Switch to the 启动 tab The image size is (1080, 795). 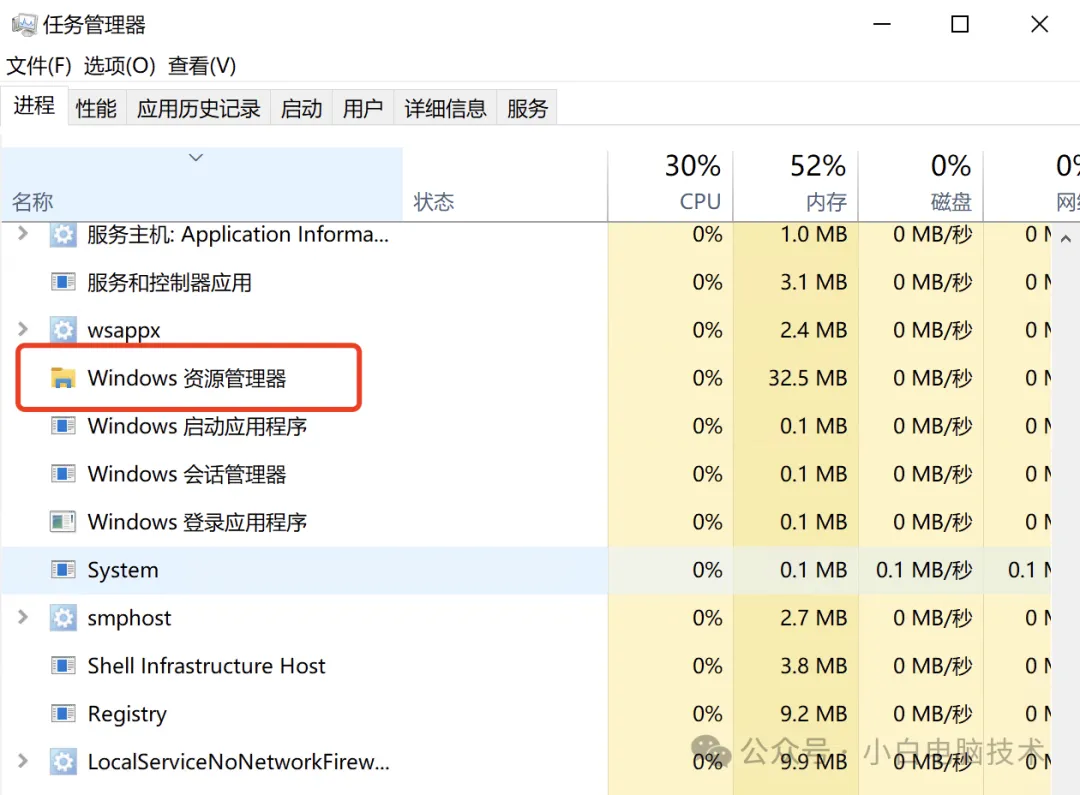(301, 108)
